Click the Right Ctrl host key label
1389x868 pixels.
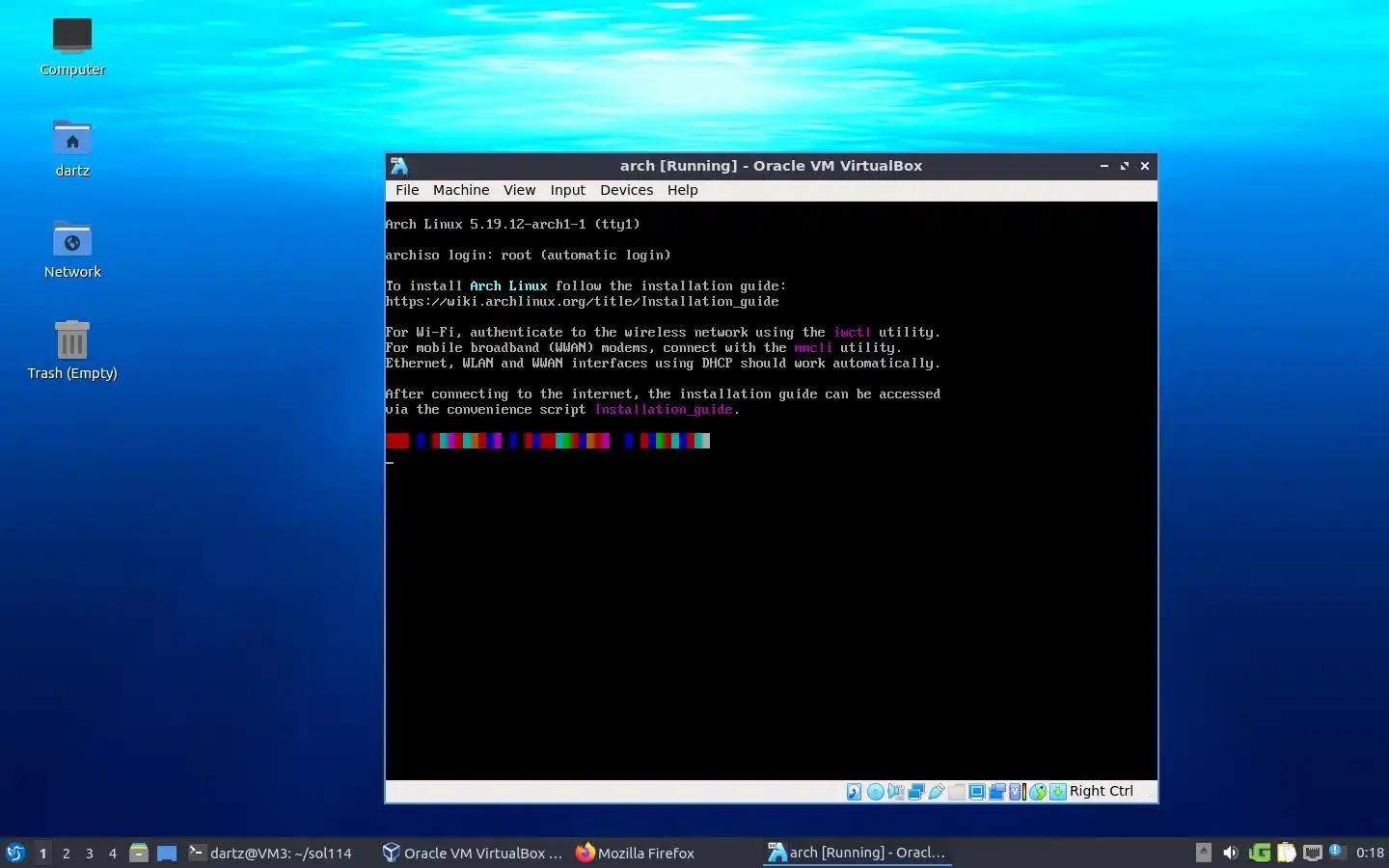(x=1101, y=791)
